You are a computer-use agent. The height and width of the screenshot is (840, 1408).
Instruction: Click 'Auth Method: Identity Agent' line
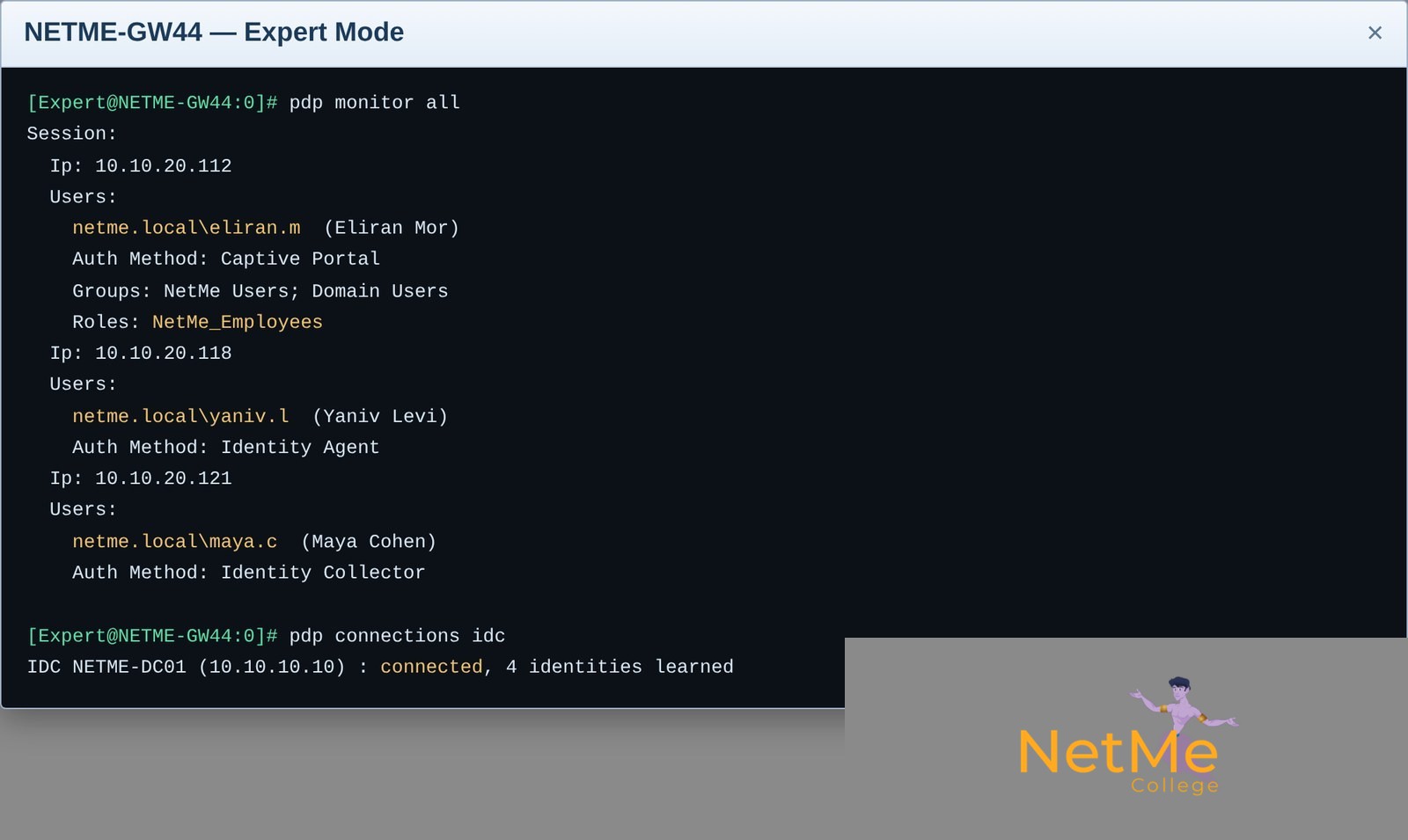(226, 447)
